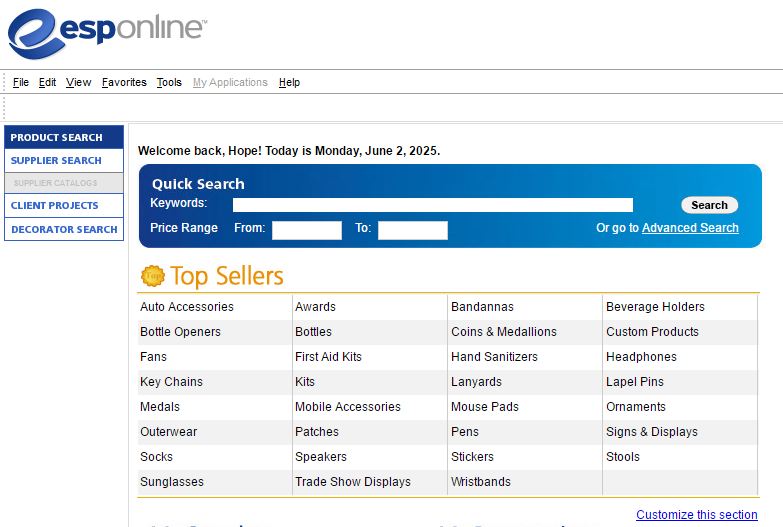
Task: Open the Speakers category
Action: pyautogui.click(x=321, y=457)
